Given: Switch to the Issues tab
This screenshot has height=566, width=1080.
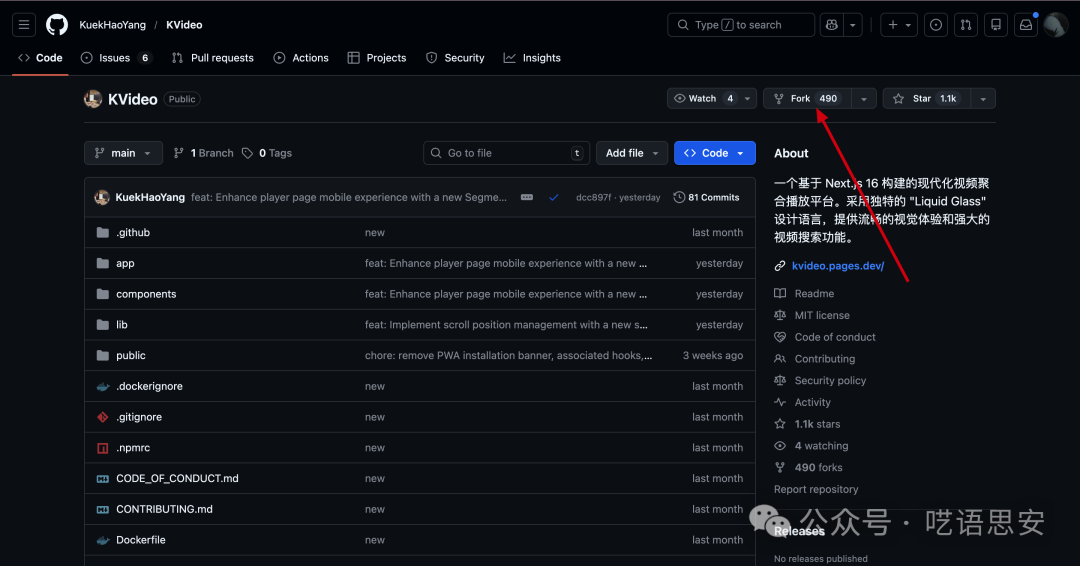Looking at the screenshot, I should click(115, 58).
